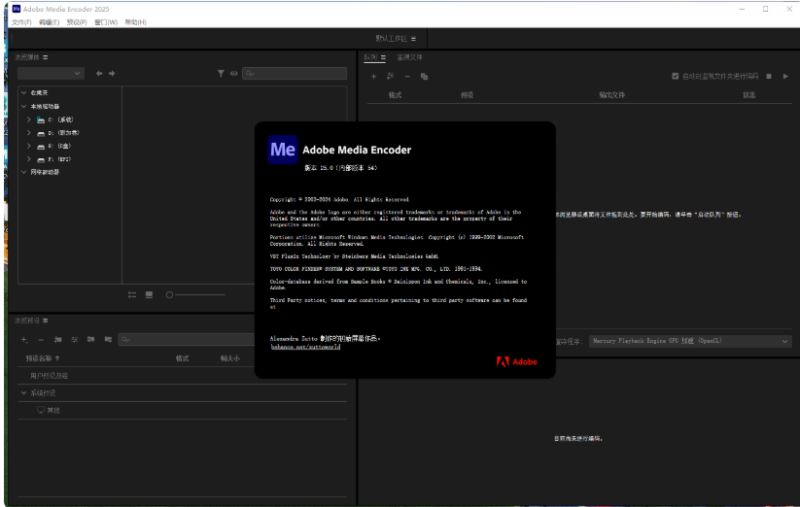Collapse the Network Drives tree section
Screen dimensions: 800x507
pos(23,172)
